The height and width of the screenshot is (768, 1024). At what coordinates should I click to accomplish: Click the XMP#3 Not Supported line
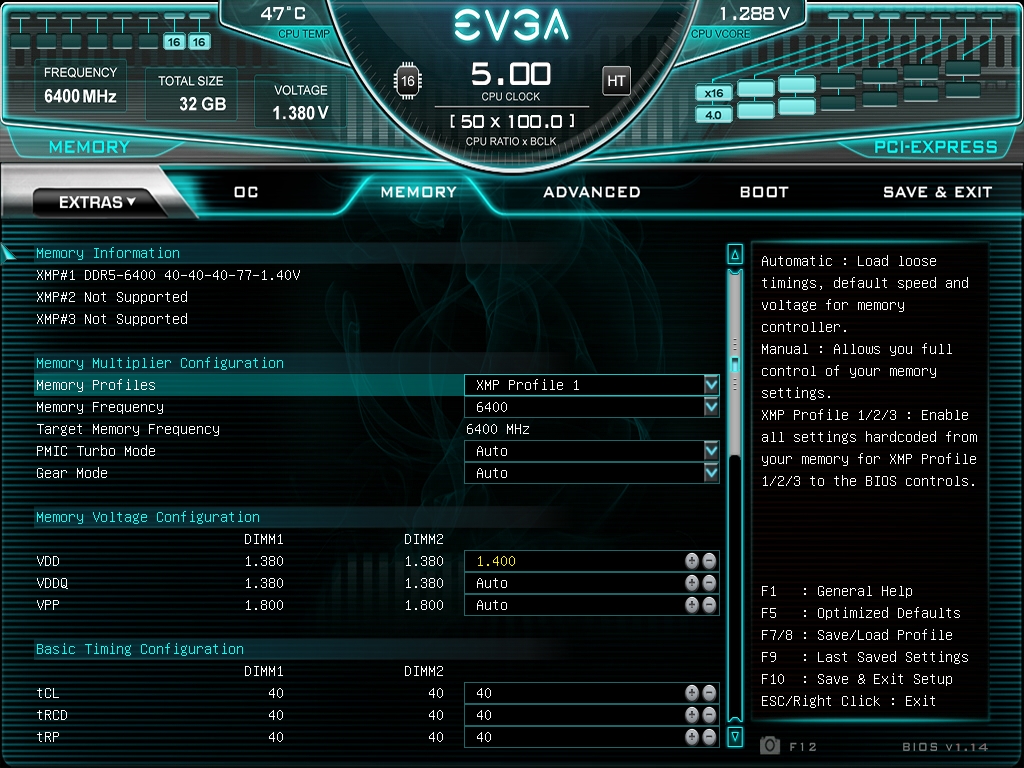coord(112,319)
